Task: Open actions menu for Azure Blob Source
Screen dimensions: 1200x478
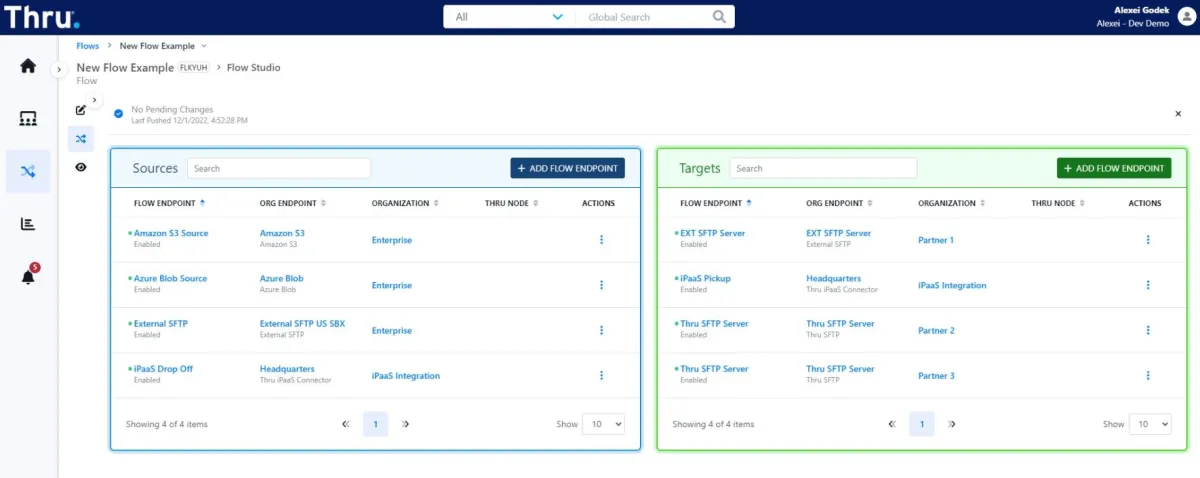Action: click(601, 285)
